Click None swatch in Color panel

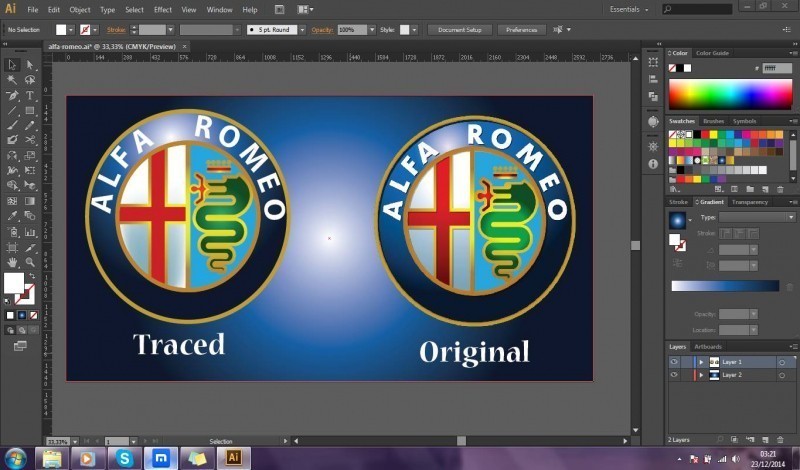pos(672,68)
